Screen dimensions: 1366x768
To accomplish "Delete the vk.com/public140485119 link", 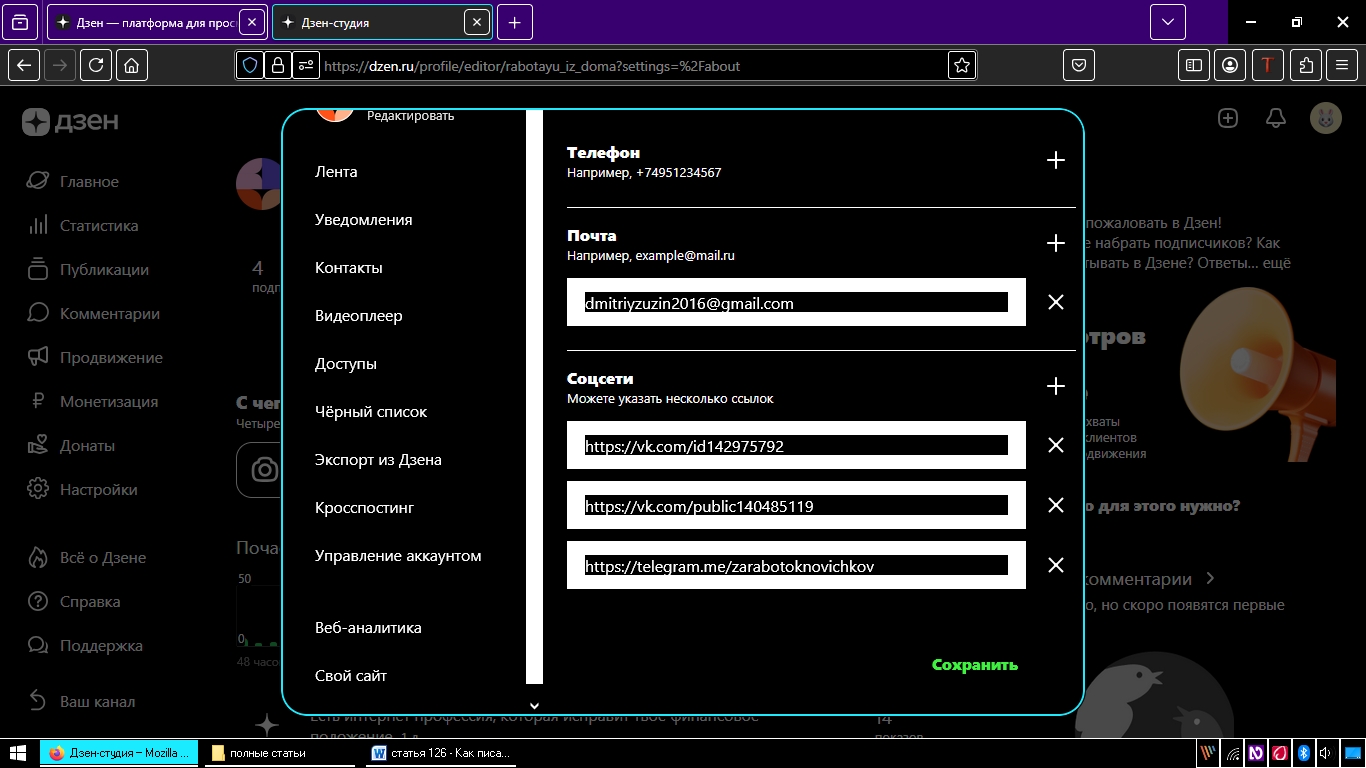I will coord(1055,505).
